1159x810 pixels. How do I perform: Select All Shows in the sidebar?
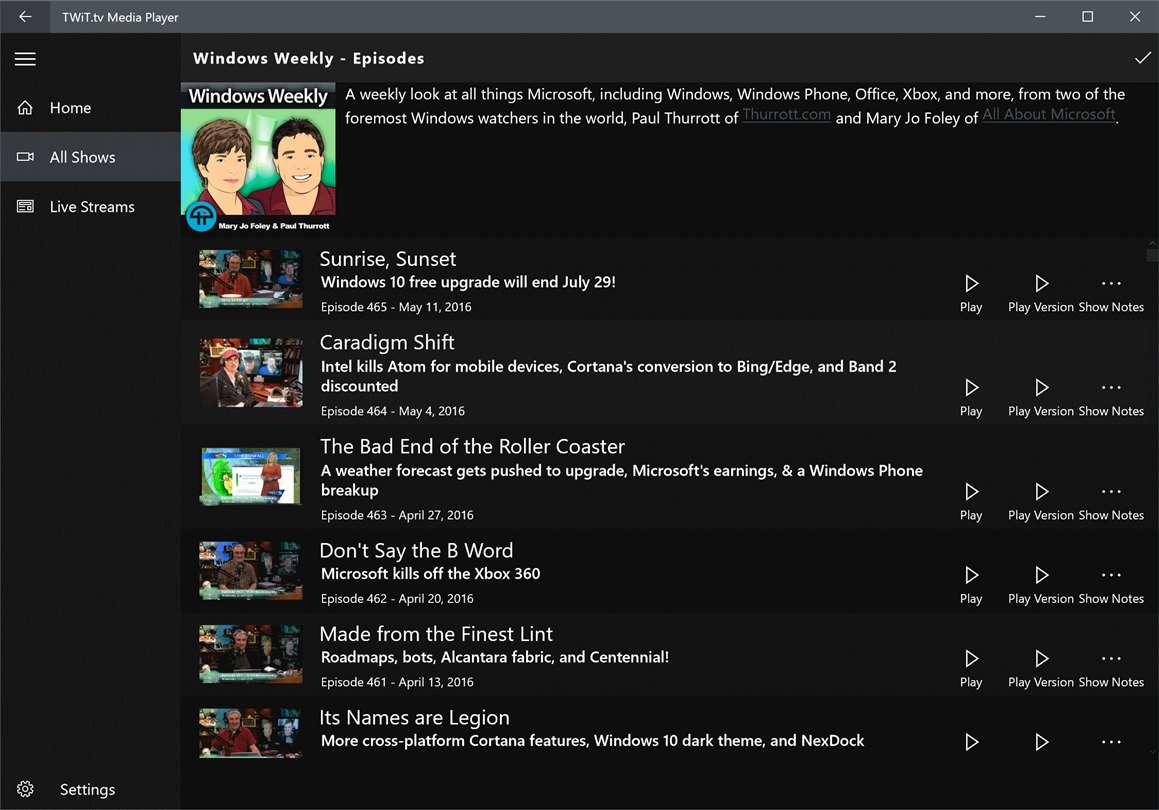[90, 157]
